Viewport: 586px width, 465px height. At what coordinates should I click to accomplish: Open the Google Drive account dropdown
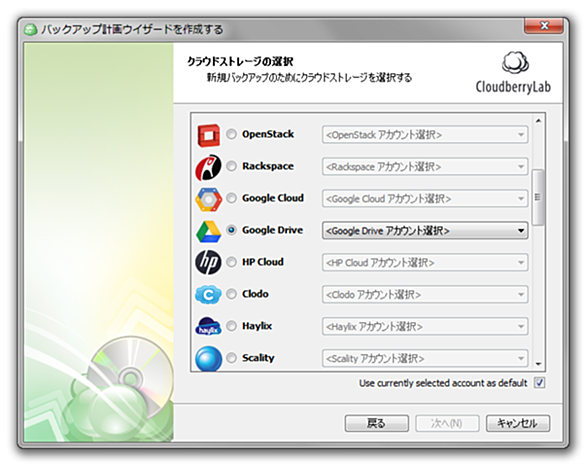click(425, 231)
